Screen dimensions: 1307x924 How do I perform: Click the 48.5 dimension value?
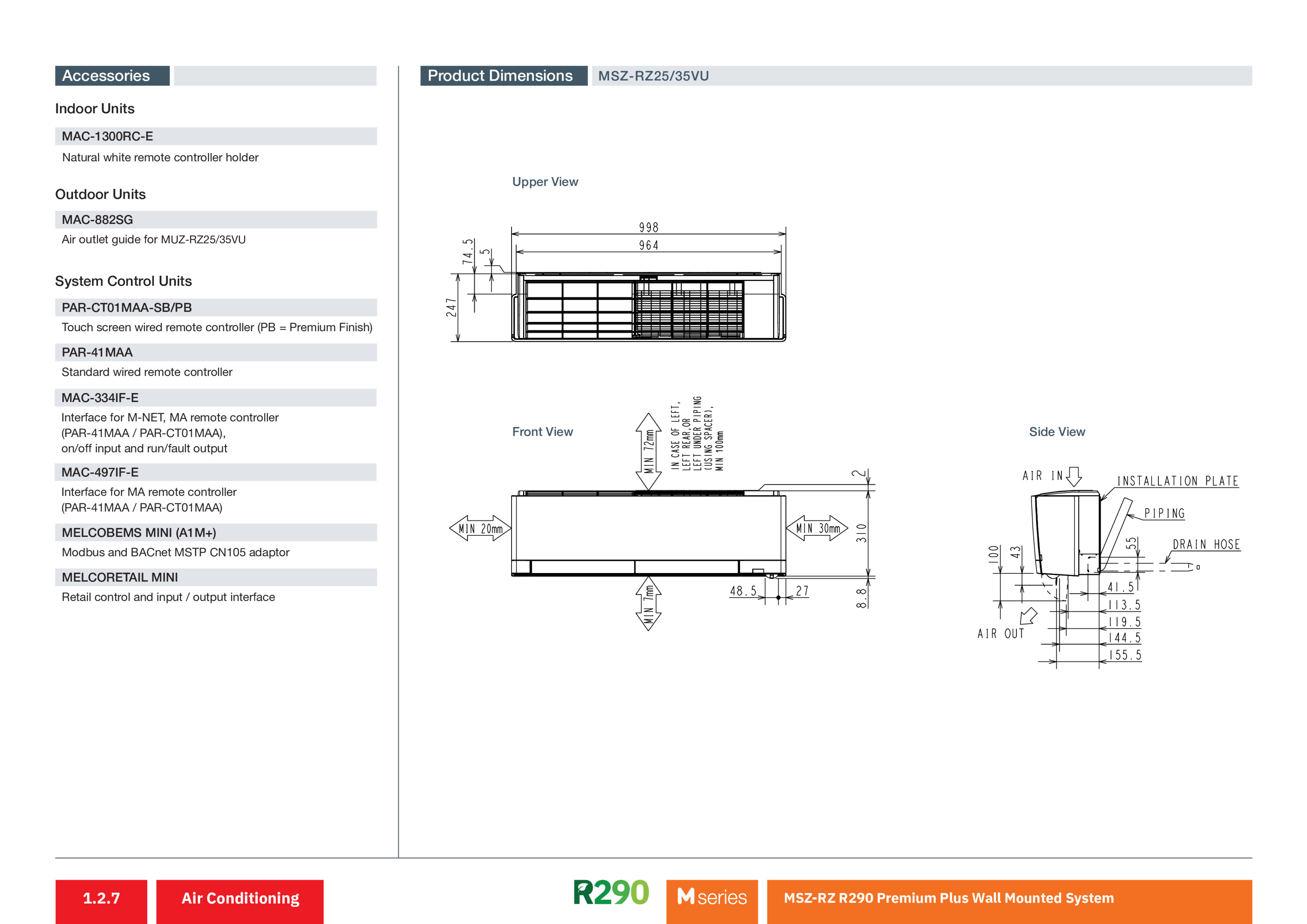click(743, 591)
